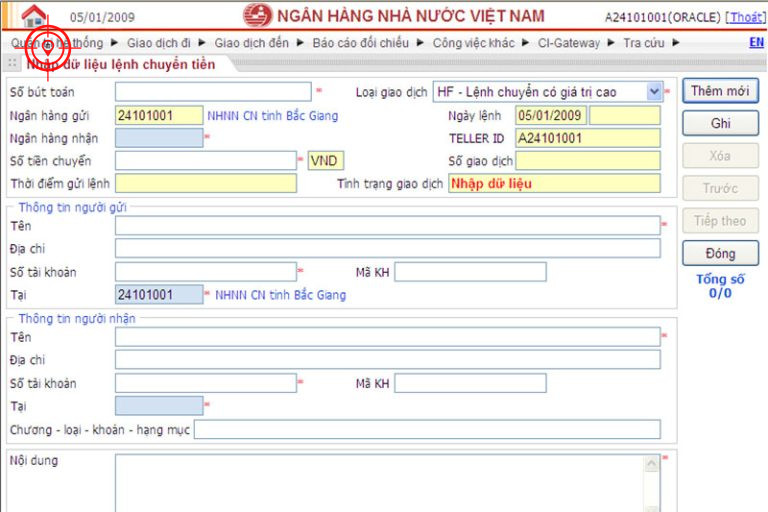The image size is (768, 512).
Task: Focus the Ngân hàng nhận field
Action: (x=159, y=138)
